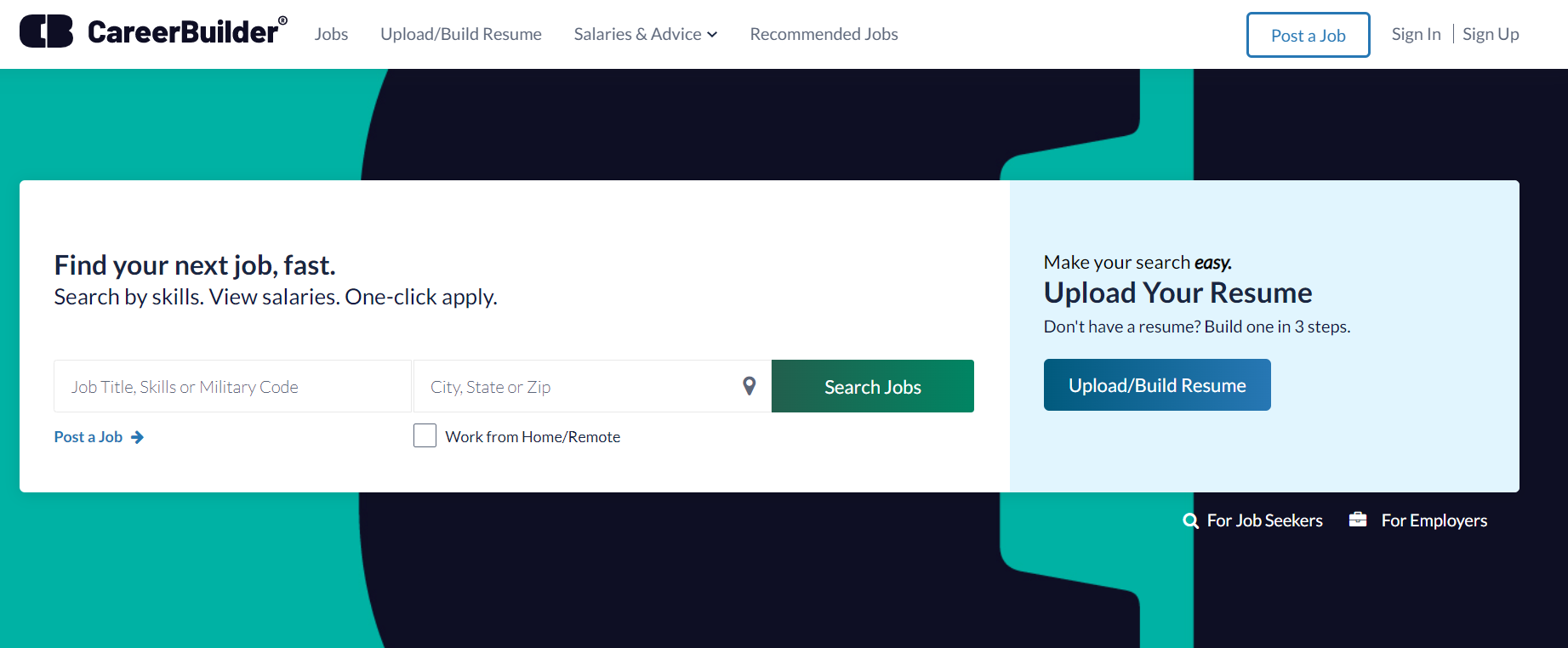Click the Post a Job outlined button

pos(1308,35)
